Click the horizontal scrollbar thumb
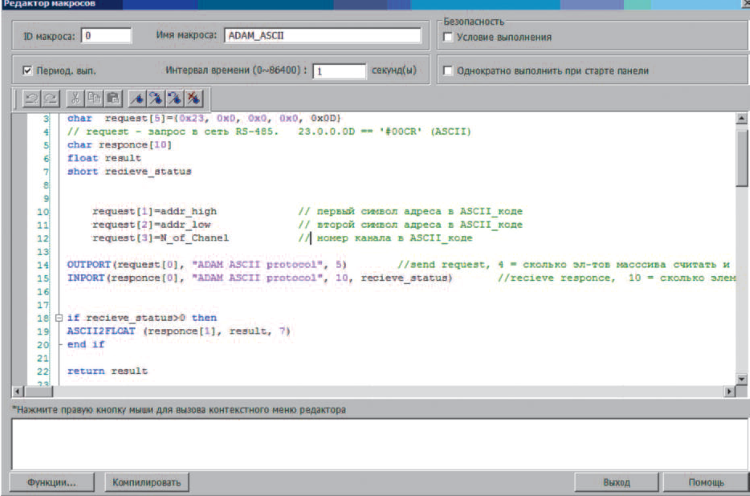The width and height of the screenshot is (750, 496). 38,392
